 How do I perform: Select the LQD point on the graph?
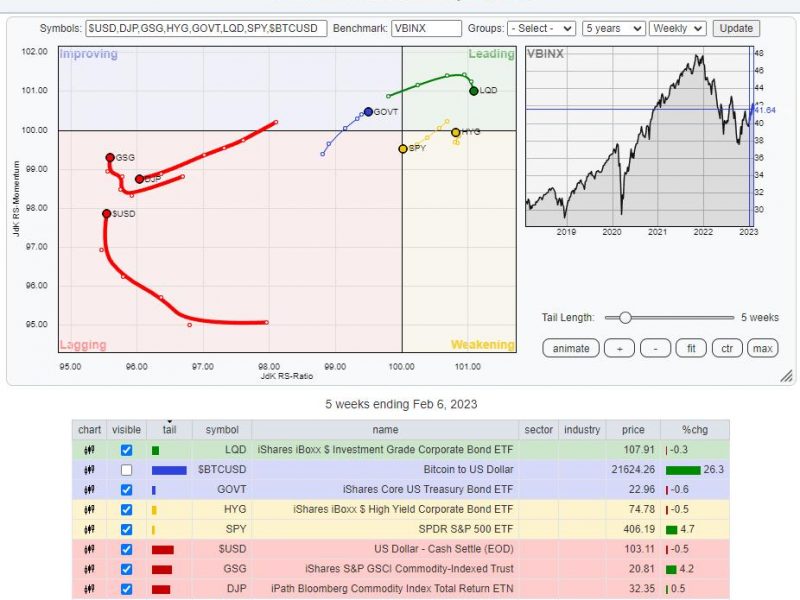(x=473, y=91)
